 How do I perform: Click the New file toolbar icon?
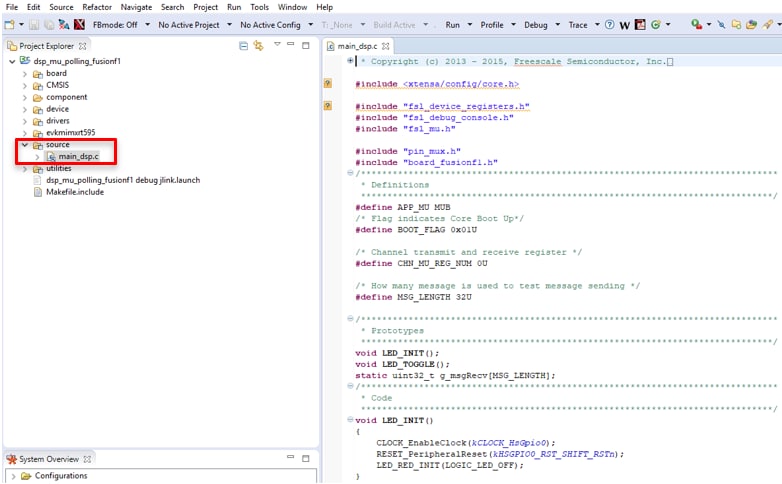point(9,24)
